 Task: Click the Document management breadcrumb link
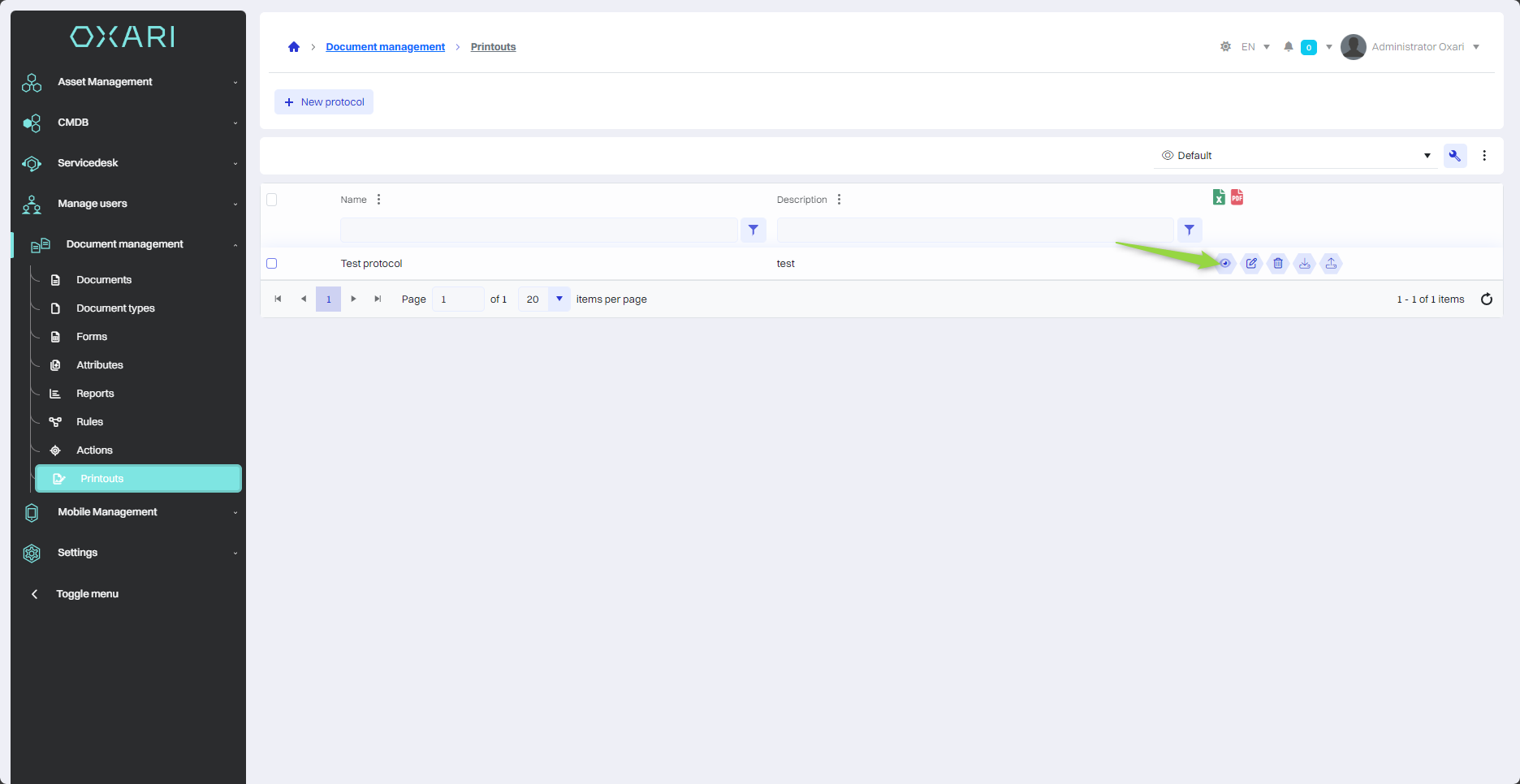[x=385, y=47]
